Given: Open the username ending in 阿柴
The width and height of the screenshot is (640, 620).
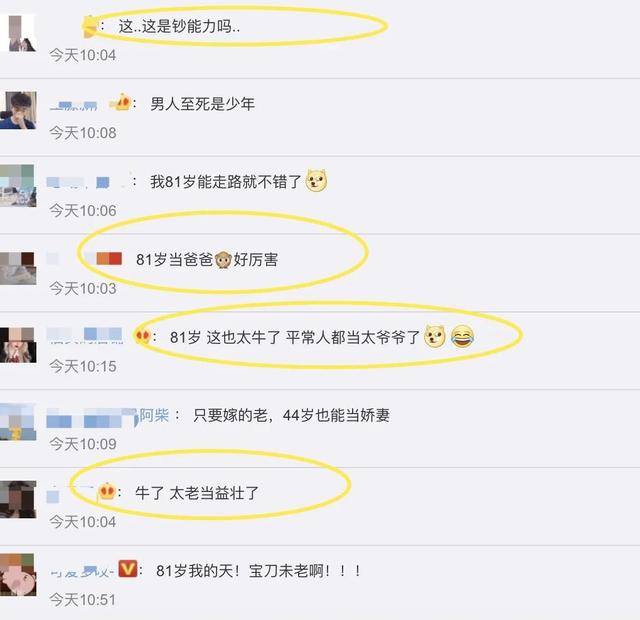Looking at the screenshot, I should 108,416.
